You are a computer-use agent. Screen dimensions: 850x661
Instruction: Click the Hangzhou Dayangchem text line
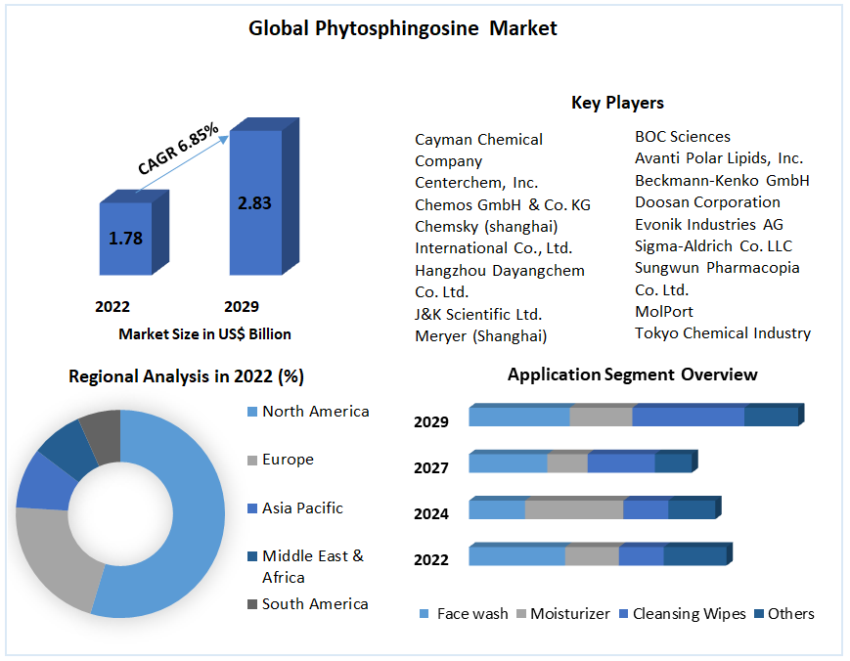[500, 271]
